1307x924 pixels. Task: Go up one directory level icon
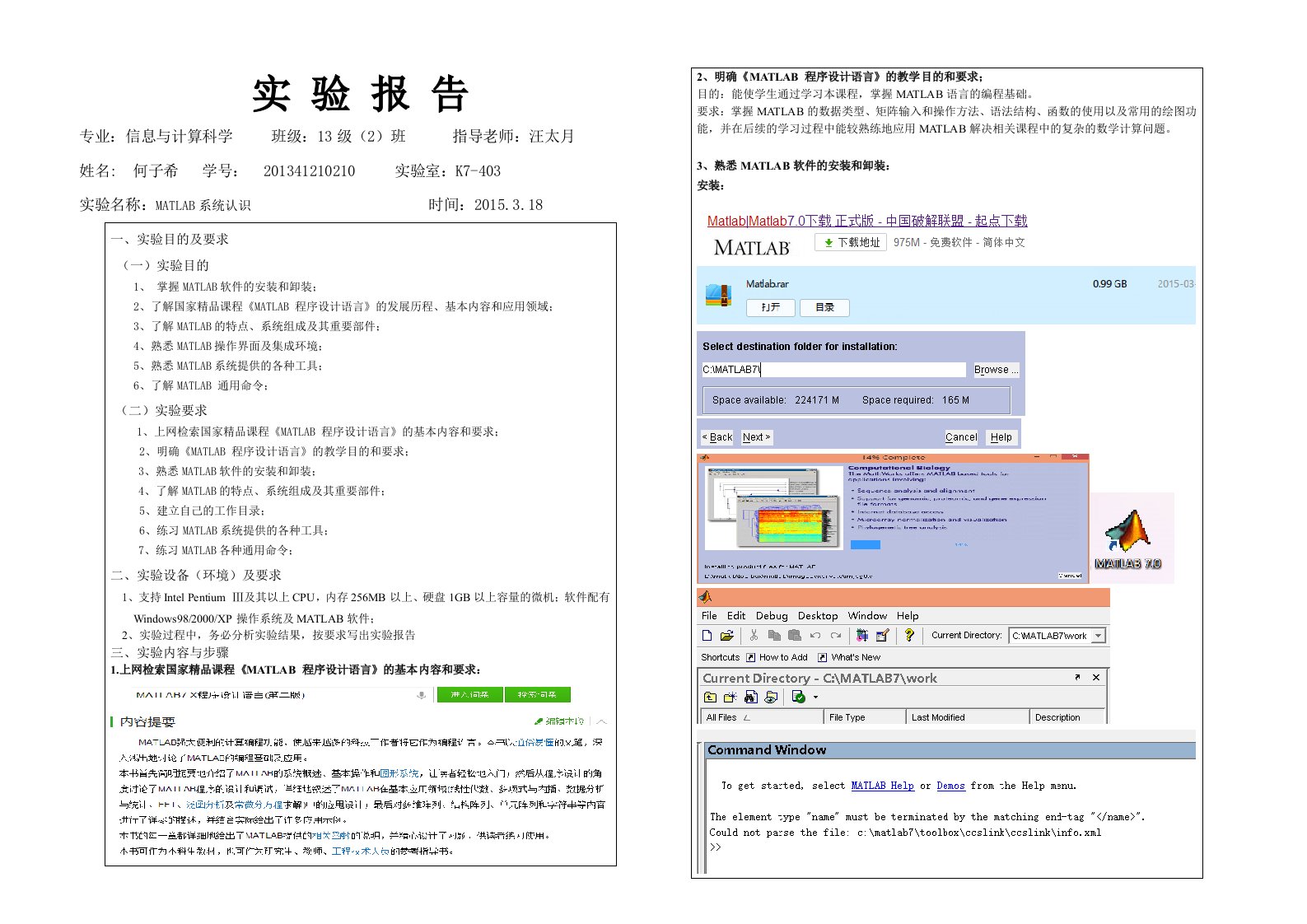(x=710, y=697)
